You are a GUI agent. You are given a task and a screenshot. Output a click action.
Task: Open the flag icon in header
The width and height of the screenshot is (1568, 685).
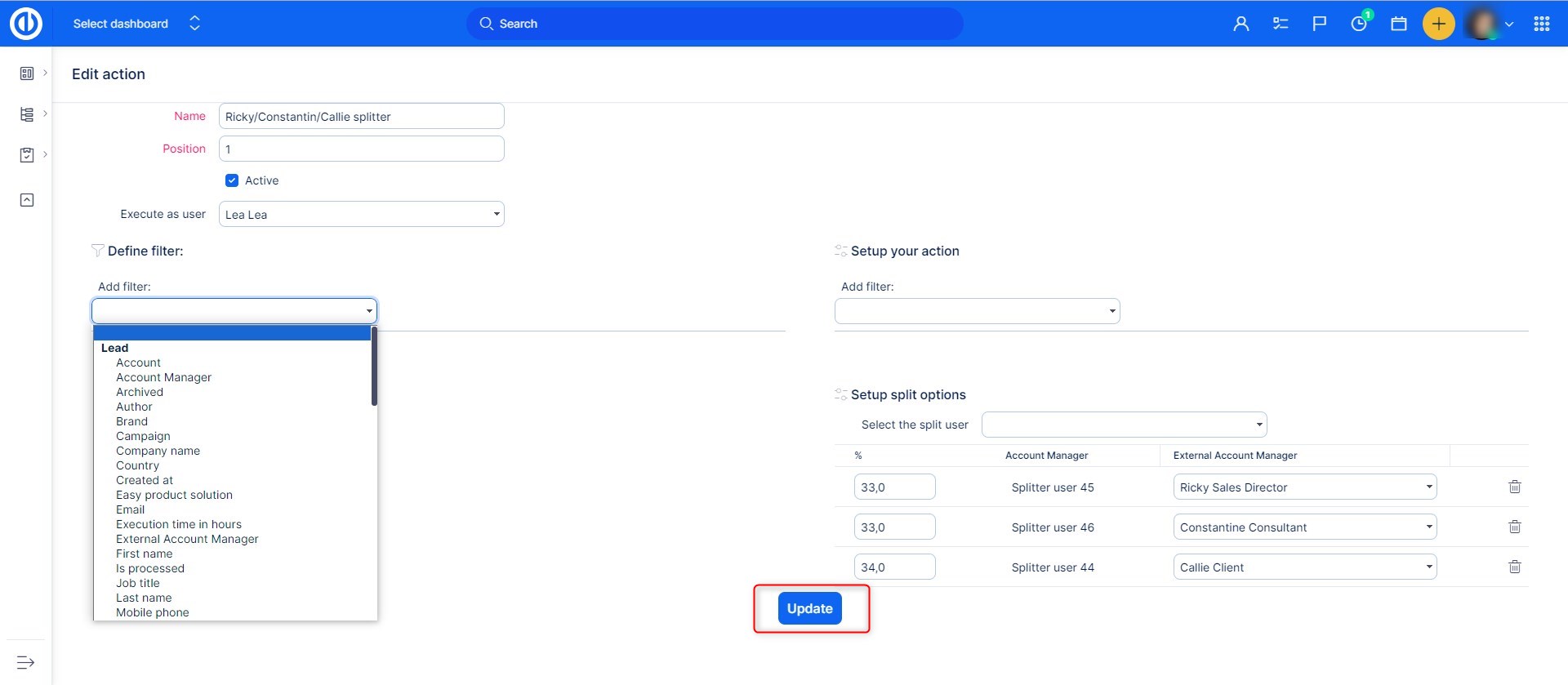[1319, 24]
